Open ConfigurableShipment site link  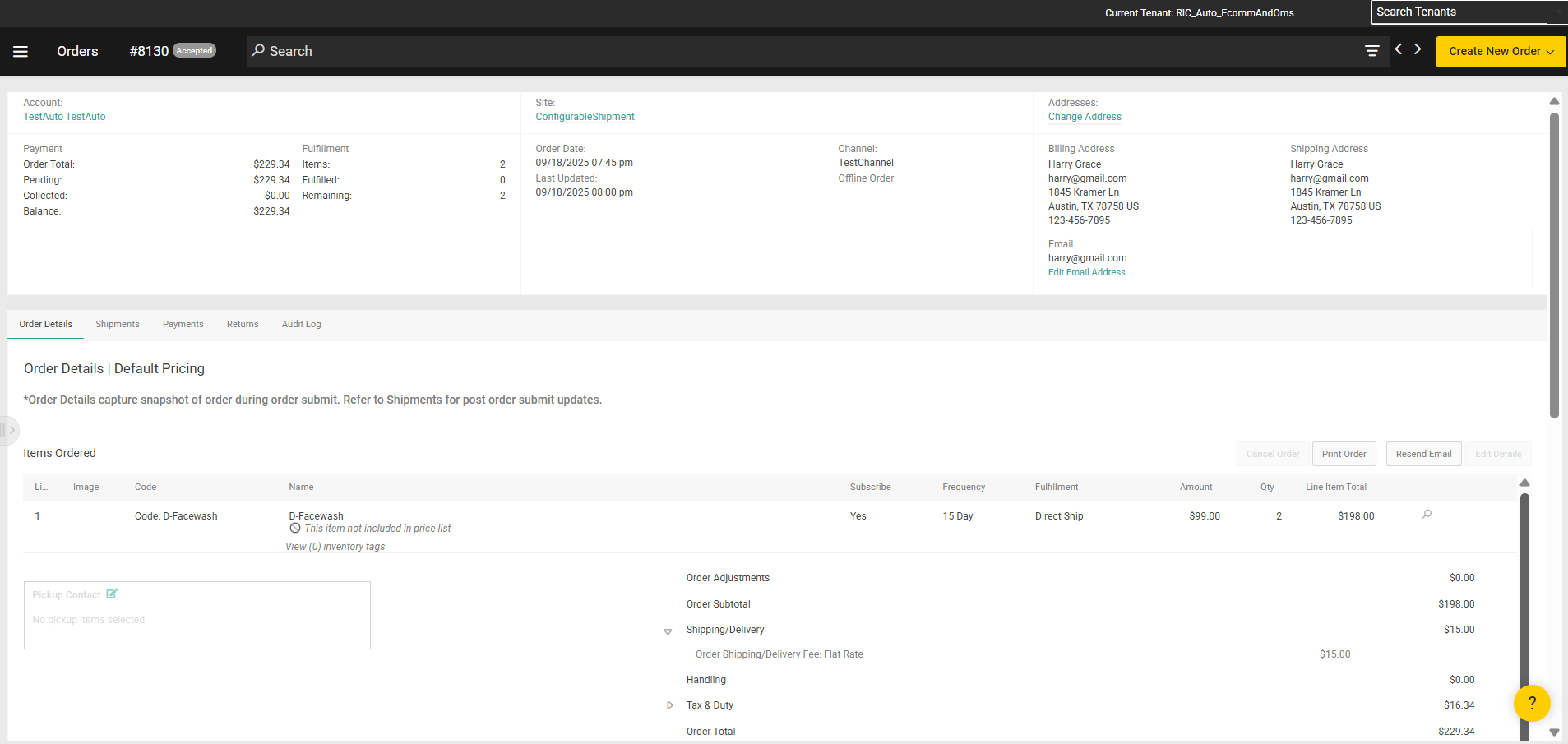(585, 117)
